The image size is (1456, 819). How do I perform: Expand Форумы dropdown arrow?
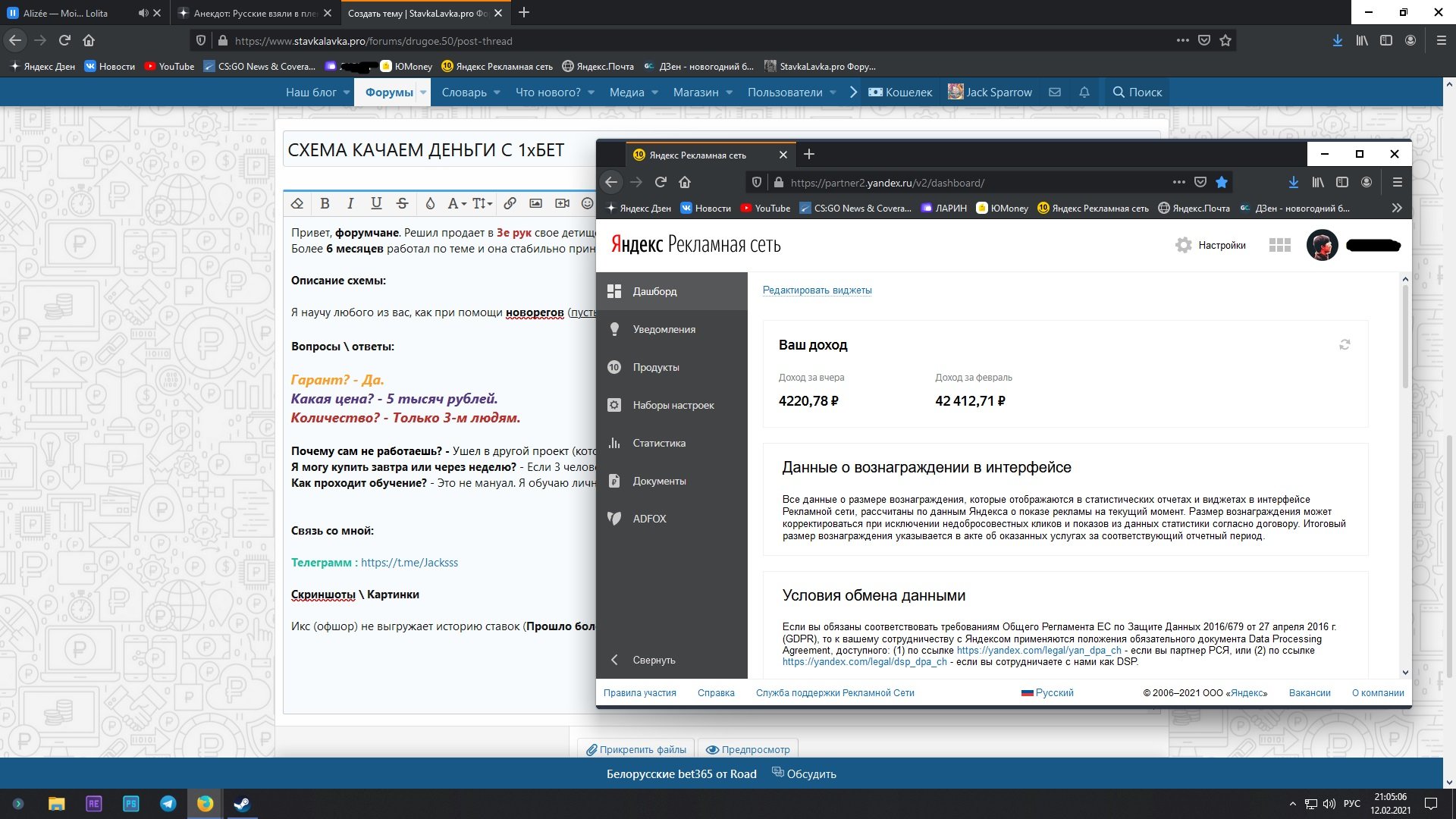[x=423, y=93]
